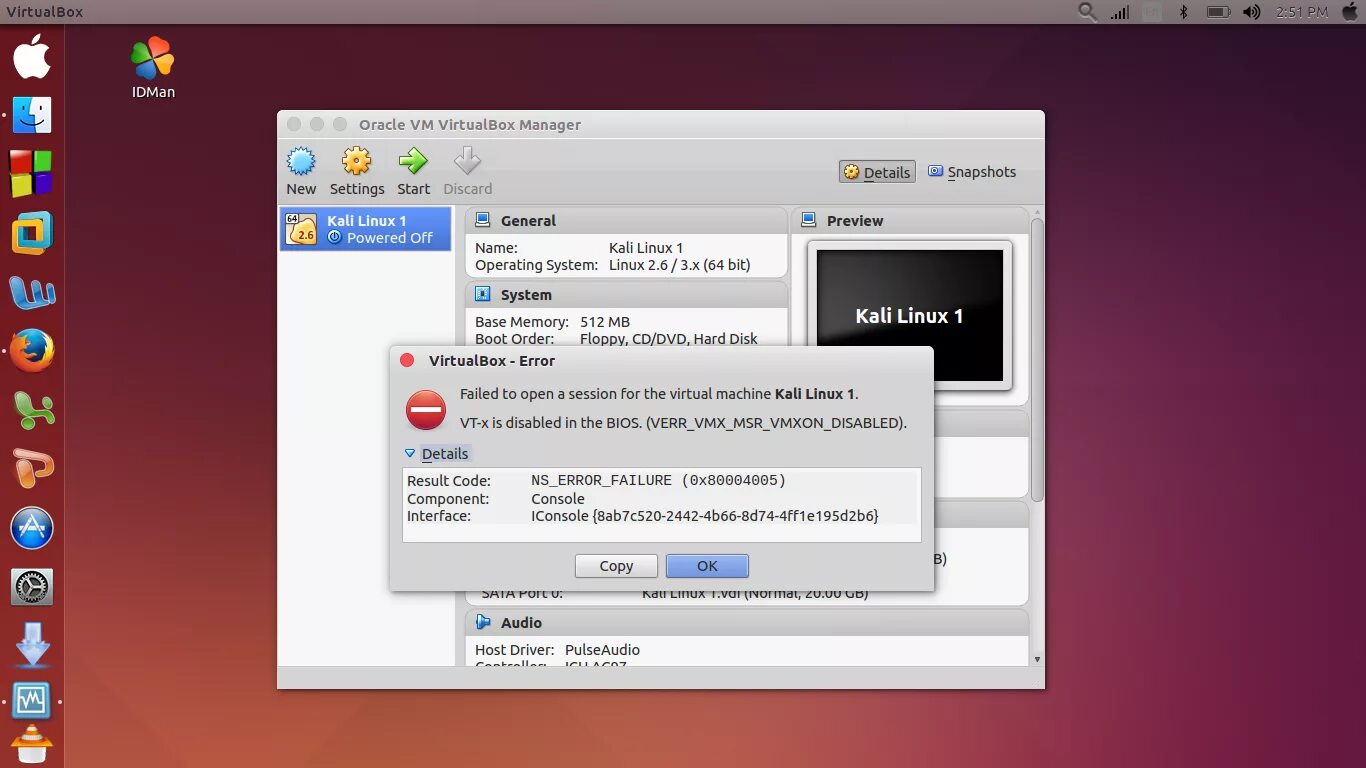1366x768 pixels.
Task: Click the Operating System Linux 2.6 value
Action: [679, 265]
